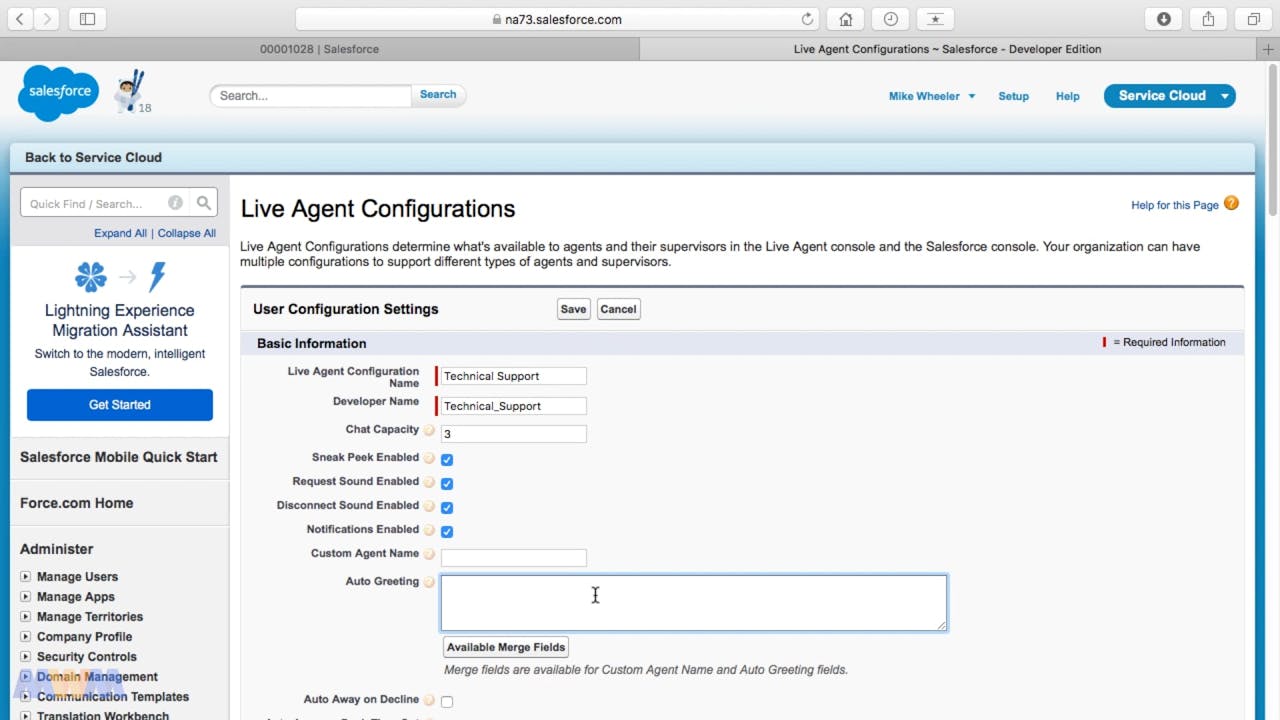The width and height of the screenshot is (1280, 720).
Task: Open the Safari share menu
Action: 1208,19
